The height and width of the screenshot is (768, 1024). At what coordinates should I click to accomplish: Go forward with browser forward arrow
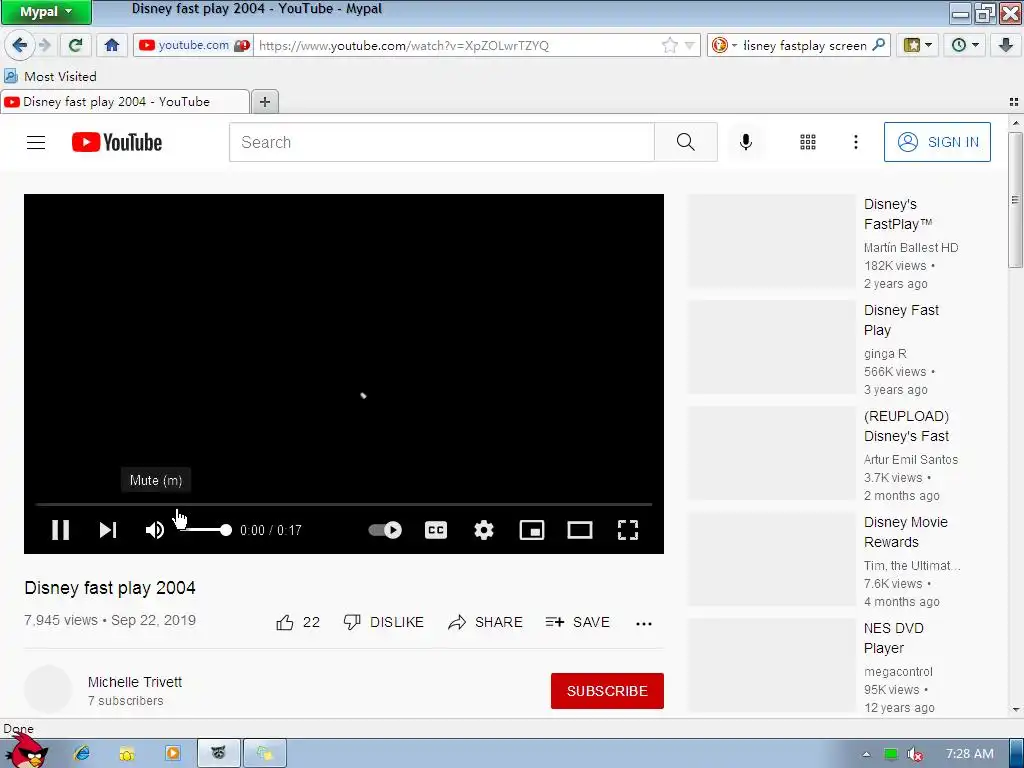pos(44,45)
